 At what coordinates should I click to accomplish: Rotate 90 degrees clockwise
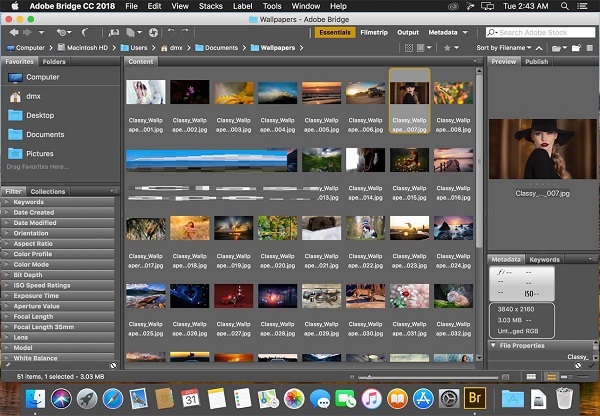click(x=185, y=33)
